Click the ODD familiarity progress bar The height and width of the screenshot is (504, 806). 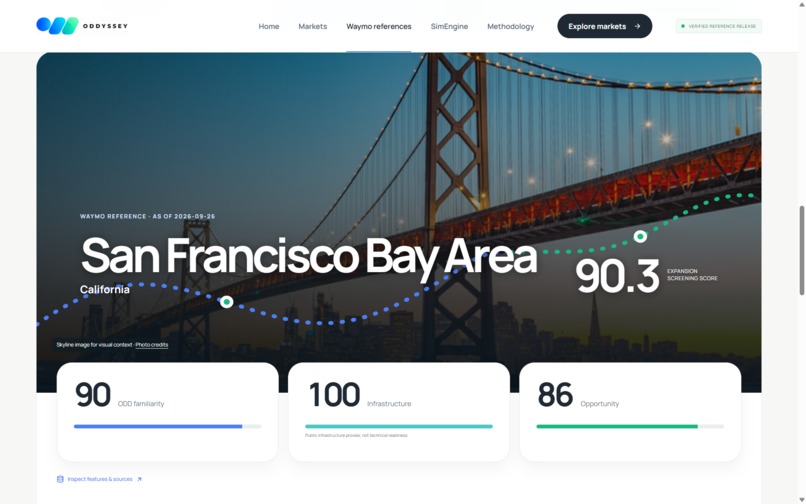tap(168, 426)
